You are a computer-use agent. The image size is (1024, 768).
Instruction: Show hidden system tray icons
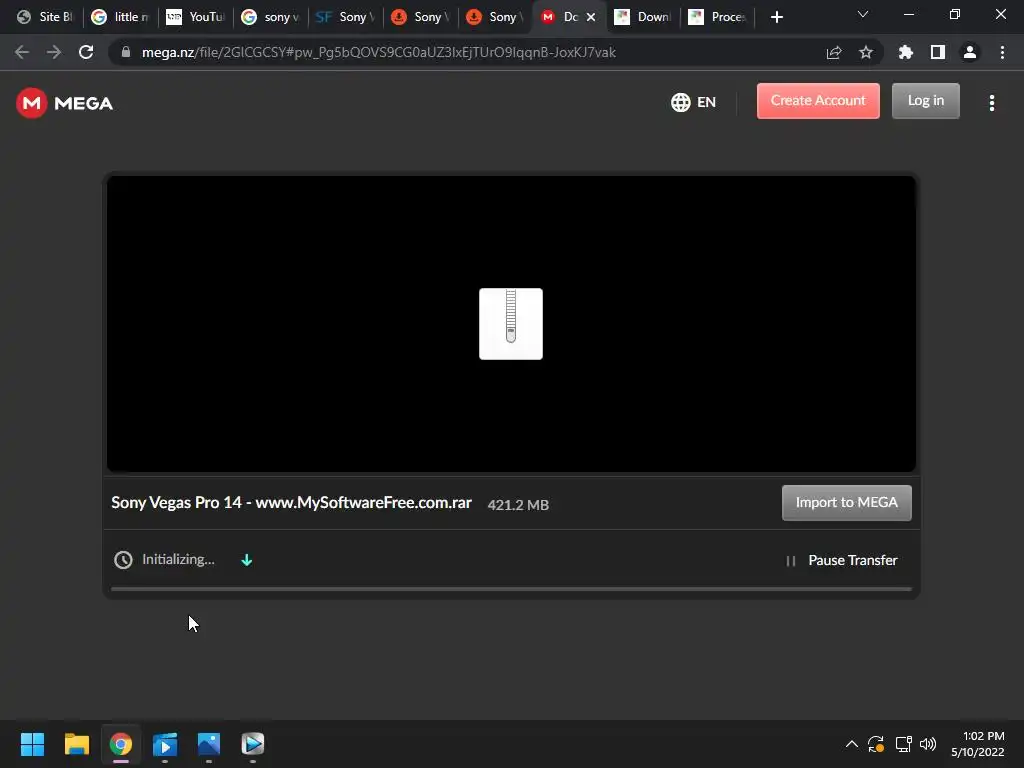[852, 744]
